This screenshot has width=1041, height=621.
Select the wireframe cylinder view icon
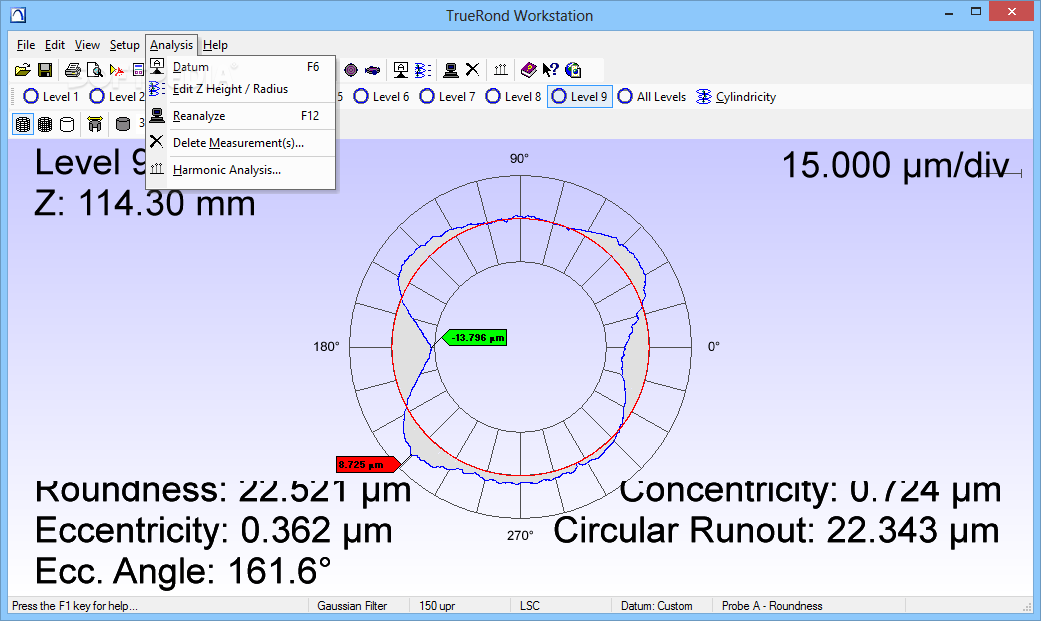pyautogui.click(x=23, y=124)
